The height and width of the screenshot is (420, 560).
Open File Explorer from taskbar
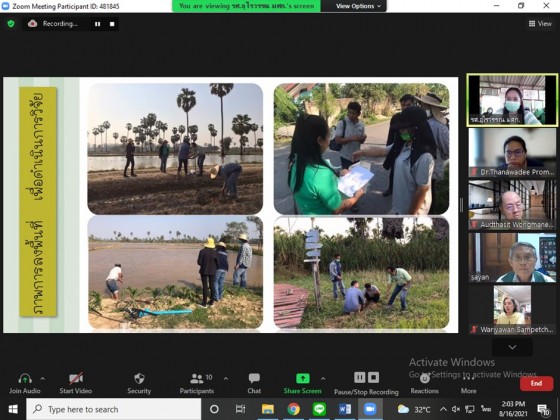[x=268, y=409]
